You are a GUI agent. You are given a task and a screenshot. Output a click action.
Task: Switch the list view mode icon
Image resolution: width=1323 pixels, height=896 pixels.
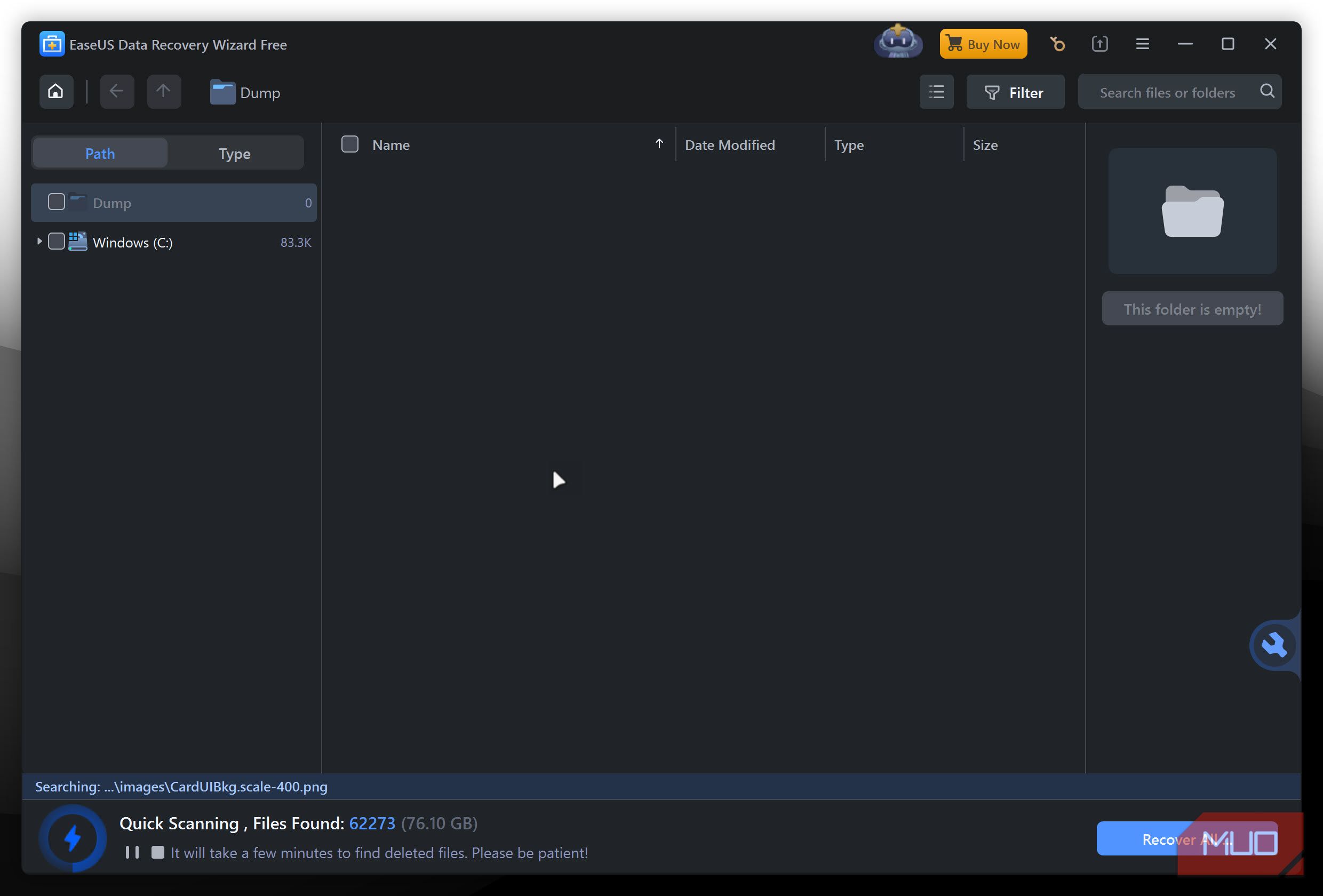[936, 92]
